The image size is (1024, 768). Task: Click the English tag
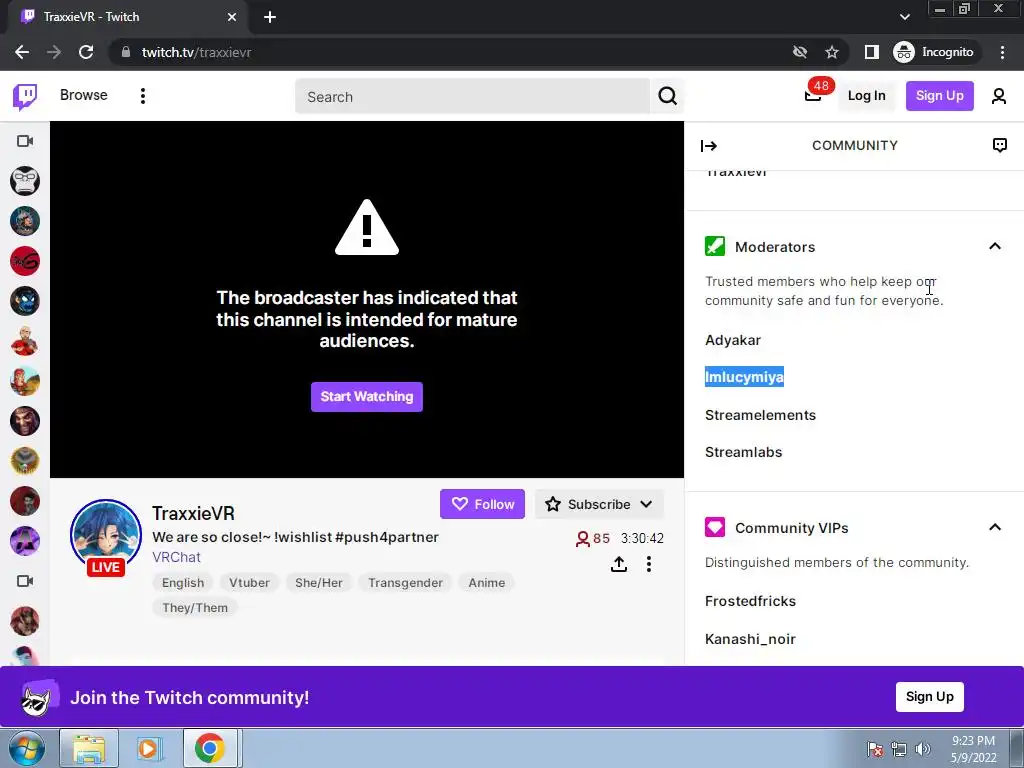click(x=183, y=583)
